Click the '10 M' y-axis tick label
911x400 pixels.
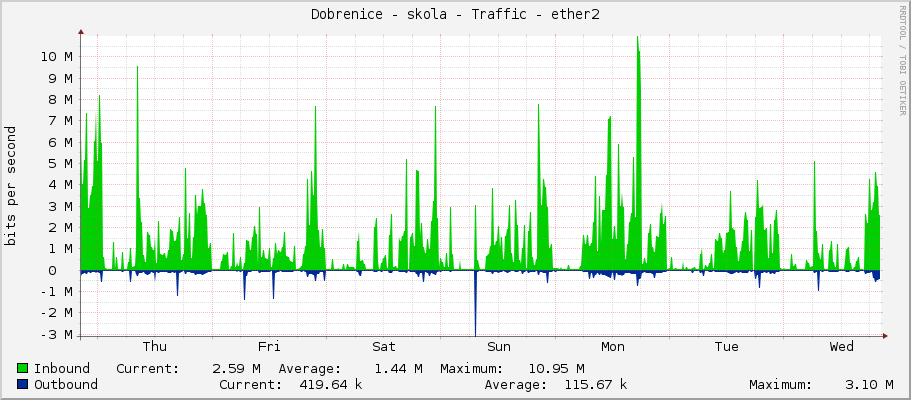tap(57, 56)
